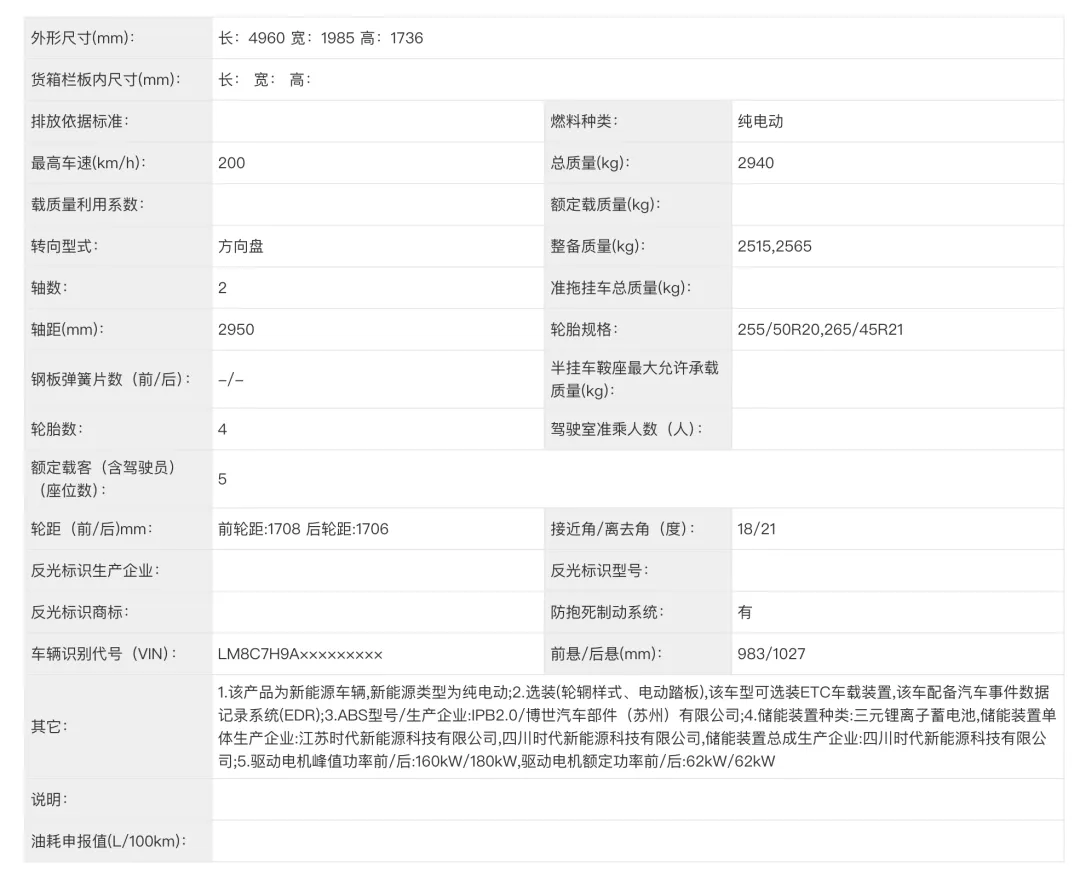Click the 前悬/后悬(mm) label
The image size is (1080, 869).
pyautogui.click(x=605, y=653)
